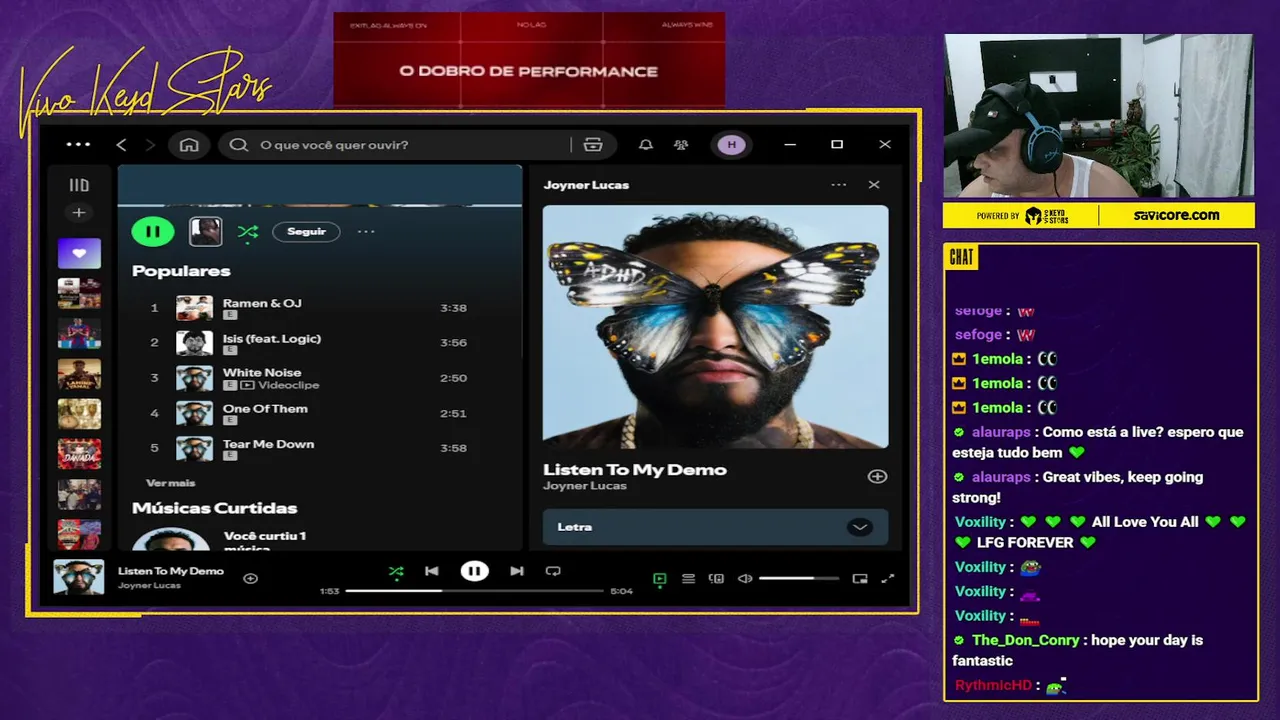
Task: Click the 'O DOBRO DE PERFORMANCE' ad banner
Action: (528, 60)
